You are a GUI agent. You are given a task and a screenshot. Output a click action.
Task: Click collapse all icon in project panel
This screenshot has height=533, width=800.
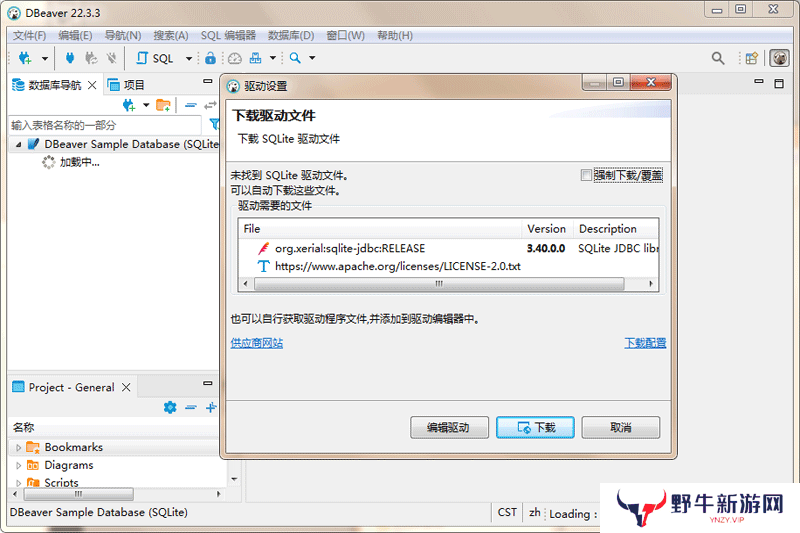191,408
